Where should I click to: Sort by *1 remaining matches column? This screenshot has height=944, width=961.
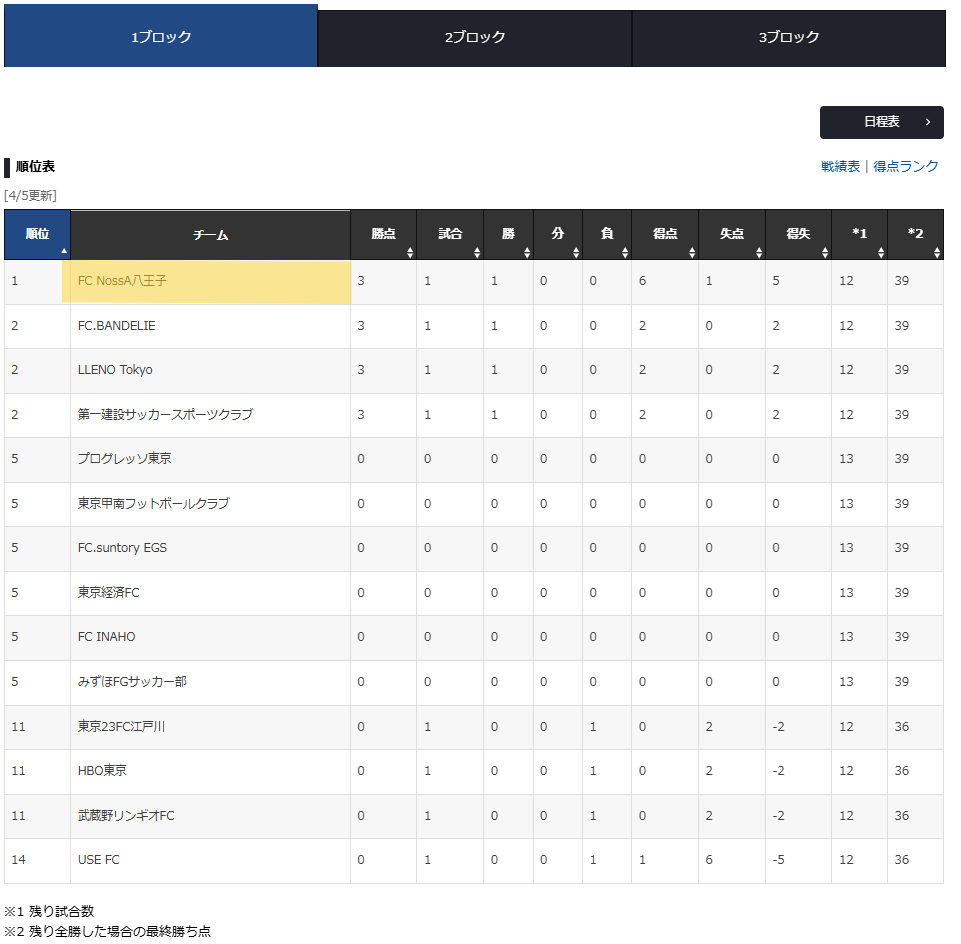tap(859, 235)
